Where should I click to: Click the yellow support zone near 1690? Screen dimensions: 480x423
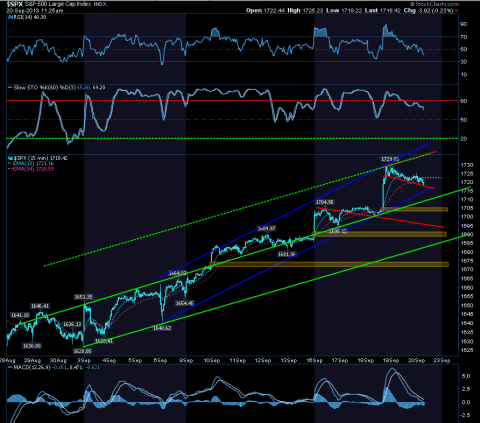click(x=379, y=234)
